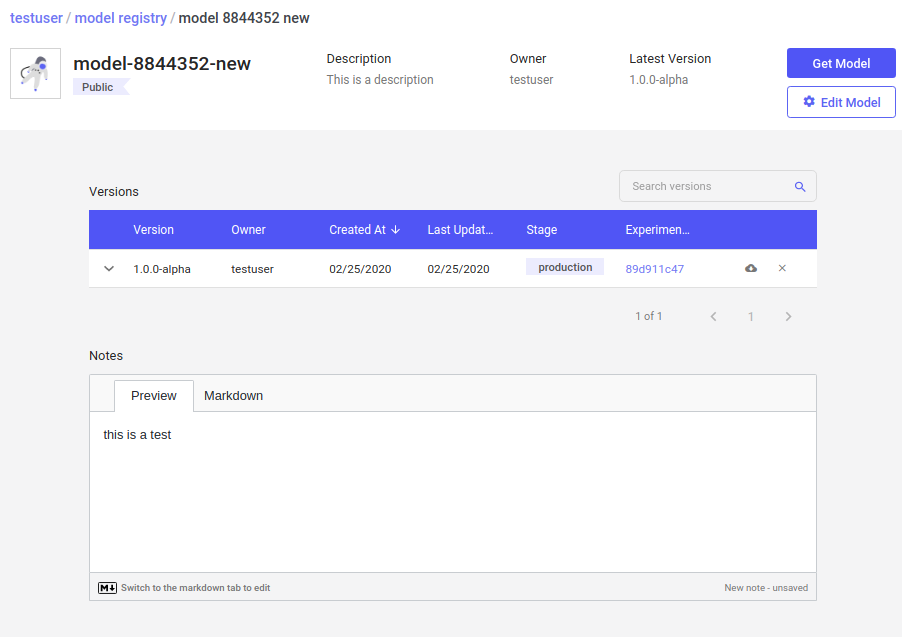Screen dimensions: 902x637
Task: Click the delete X icon in version row
Action: point(782,268)
